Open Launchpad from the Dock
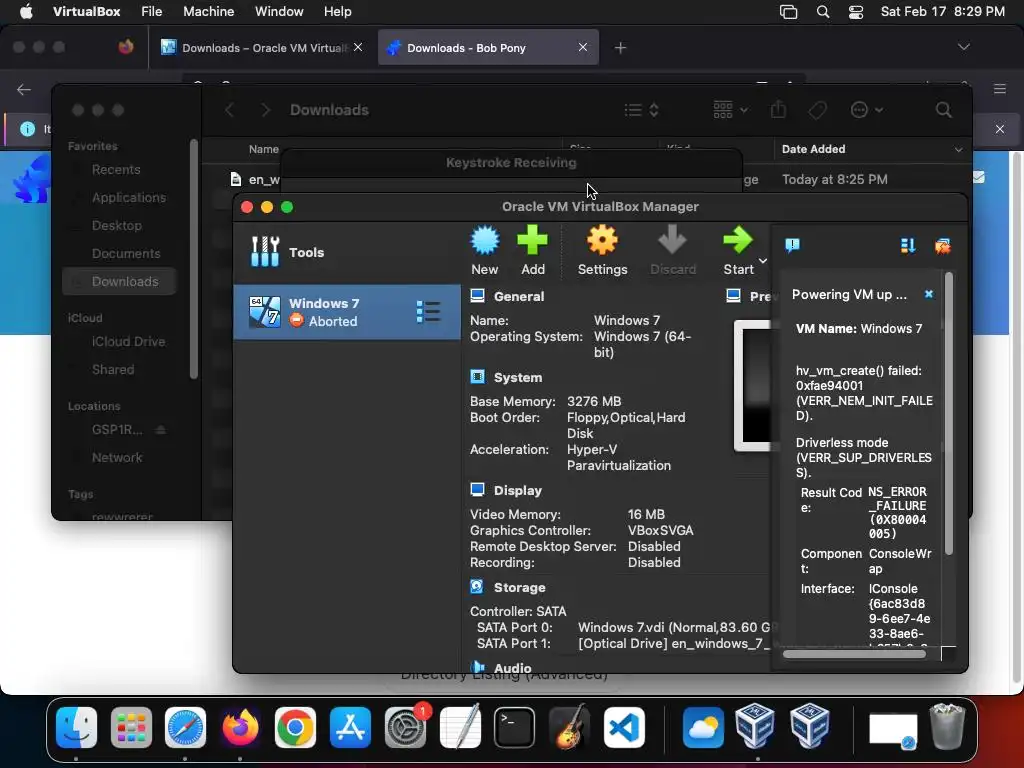Screen dimensions: 1024x768 (x=131, y=727)
